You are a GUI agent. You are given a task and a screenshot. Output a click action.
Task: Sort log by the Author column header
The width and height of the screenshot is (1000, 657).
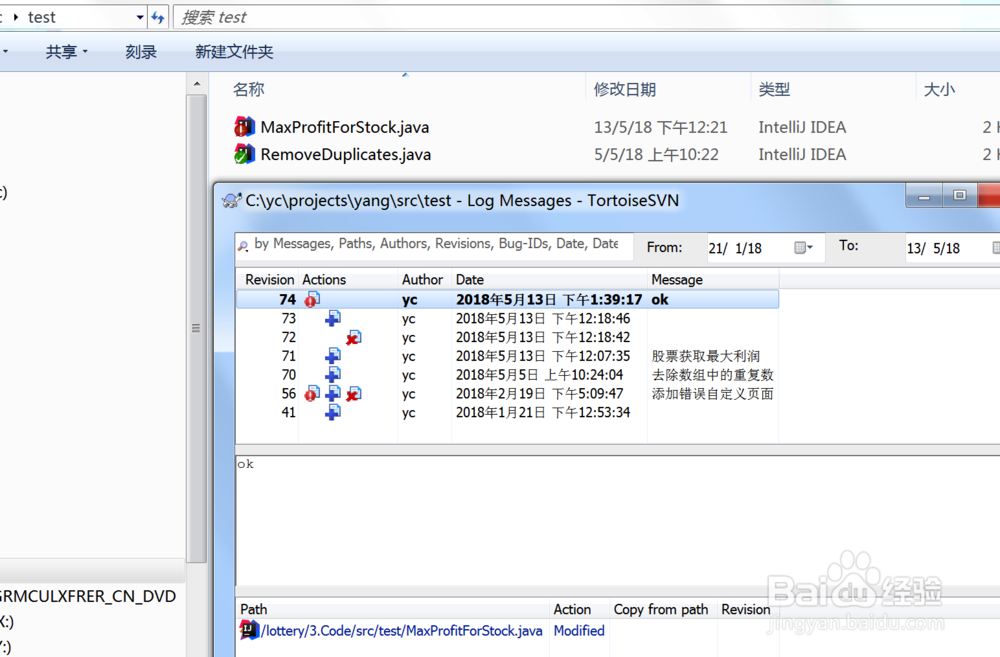(424, 279)
